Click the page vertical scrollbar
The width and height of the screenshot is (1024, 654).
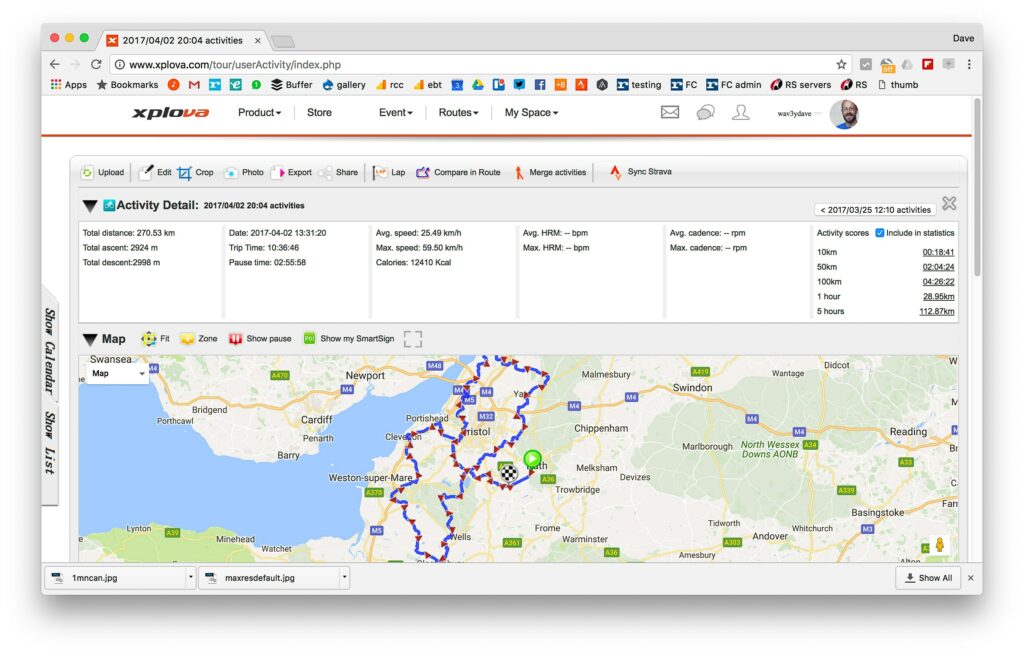pyautogui.click(x=977, y=189)
